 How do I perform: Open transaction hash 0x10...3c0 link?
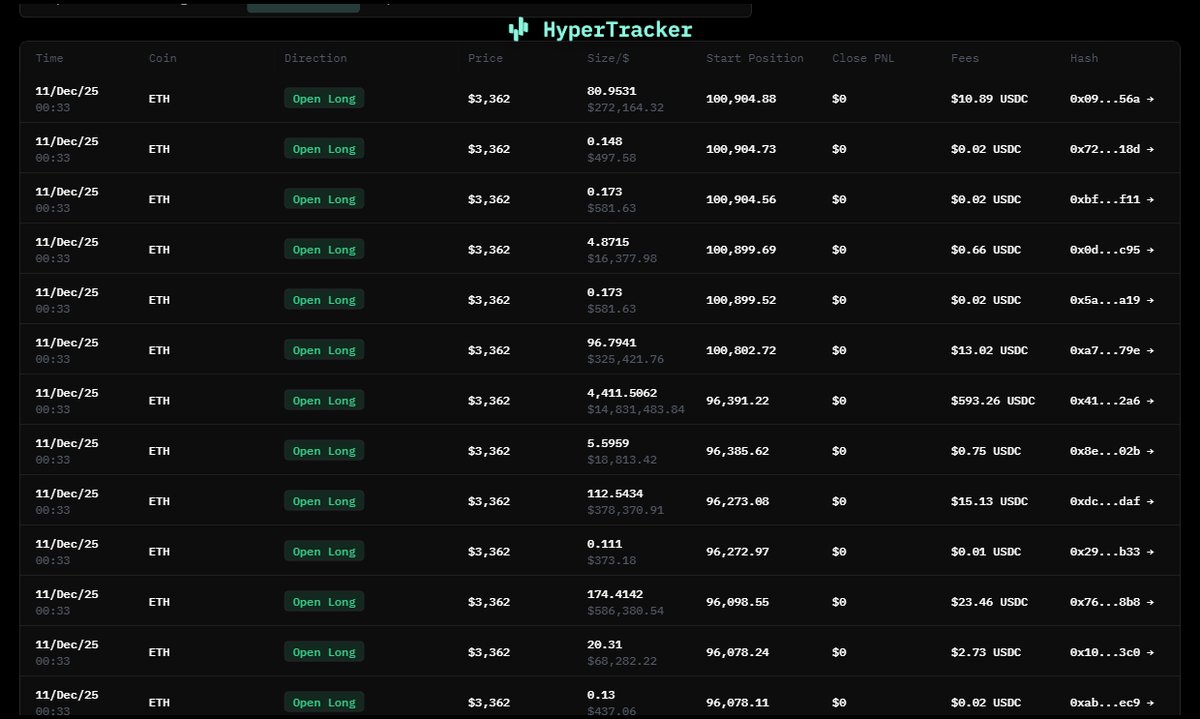1112,652
